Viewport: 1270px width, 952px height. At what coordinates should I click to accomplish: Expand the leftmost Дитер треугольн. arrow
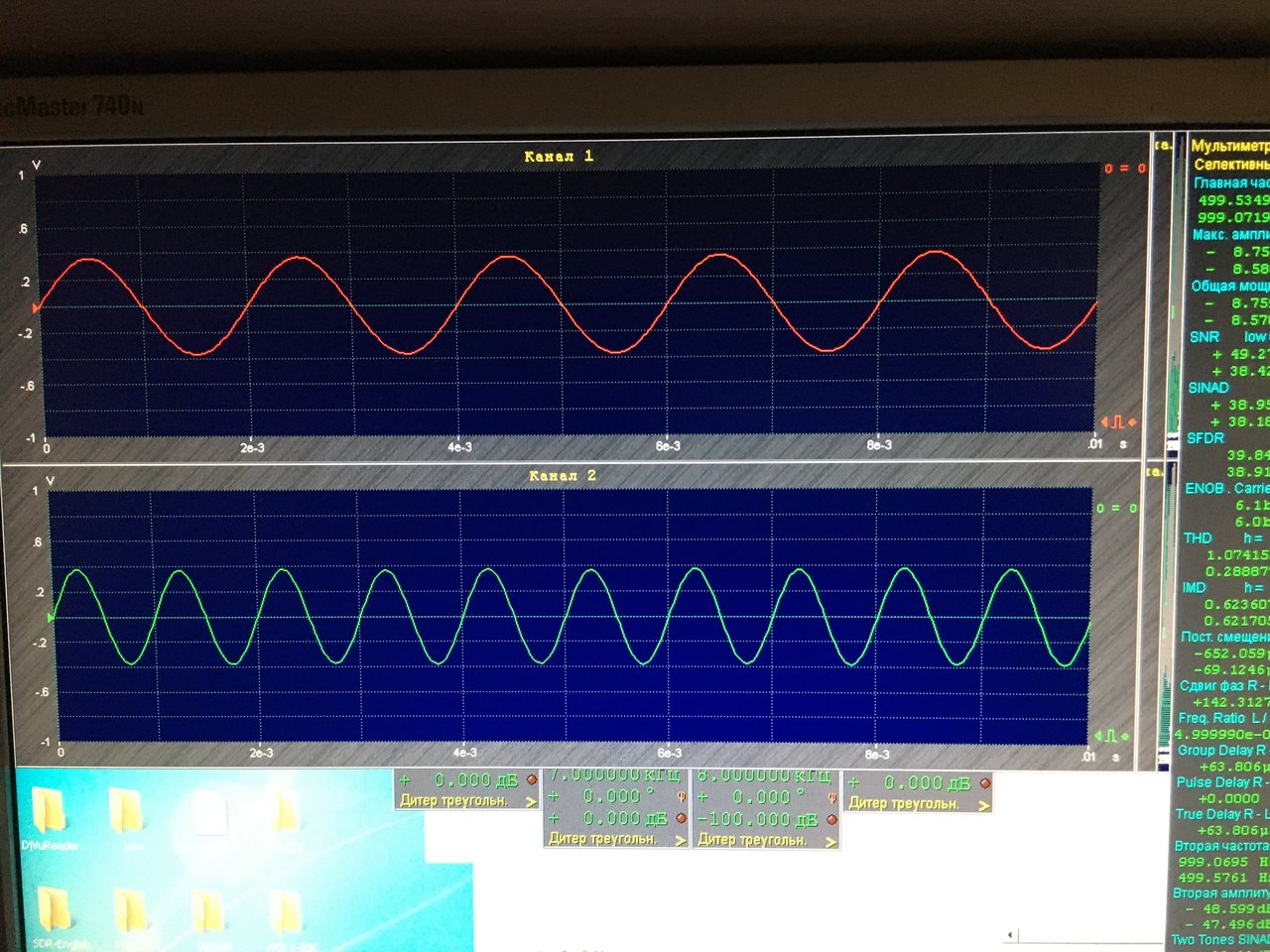[x=531, y=801]
